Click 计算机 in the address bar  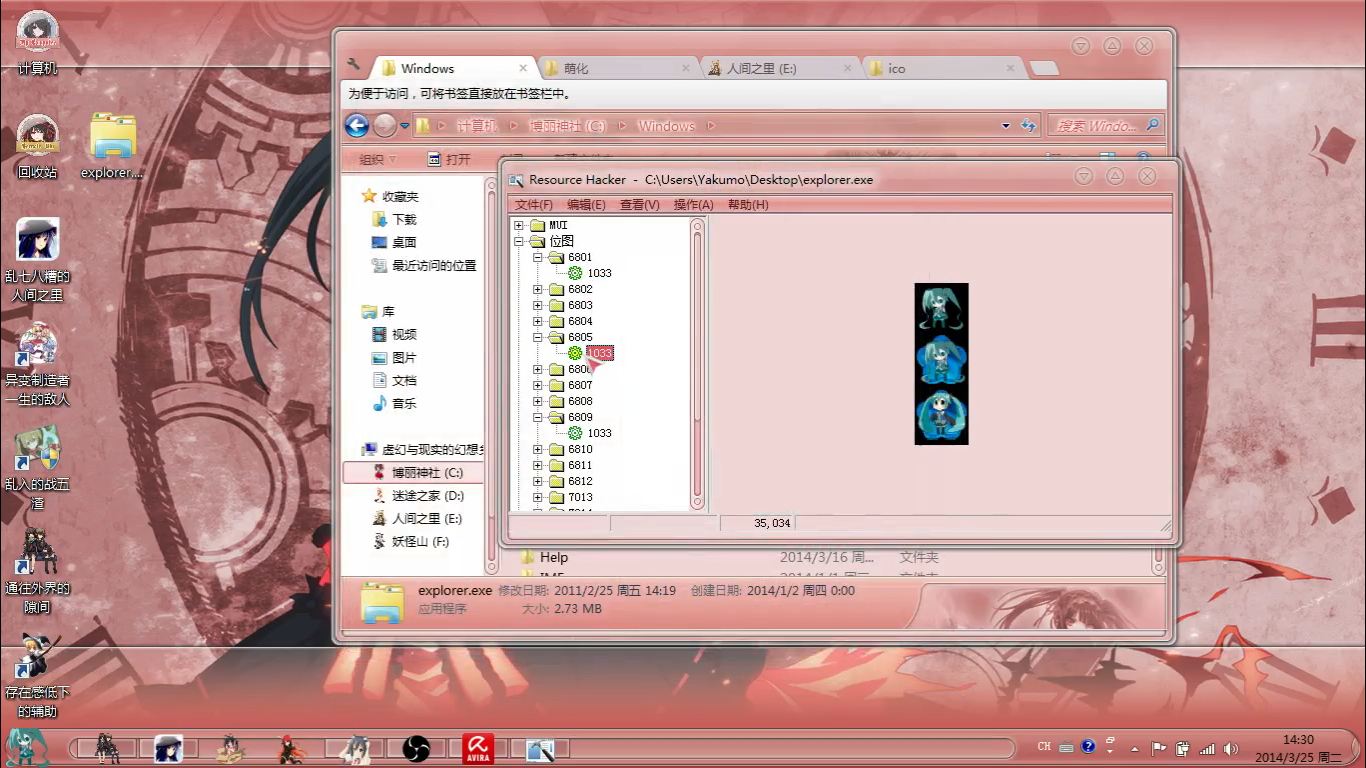tap(476, 126)
